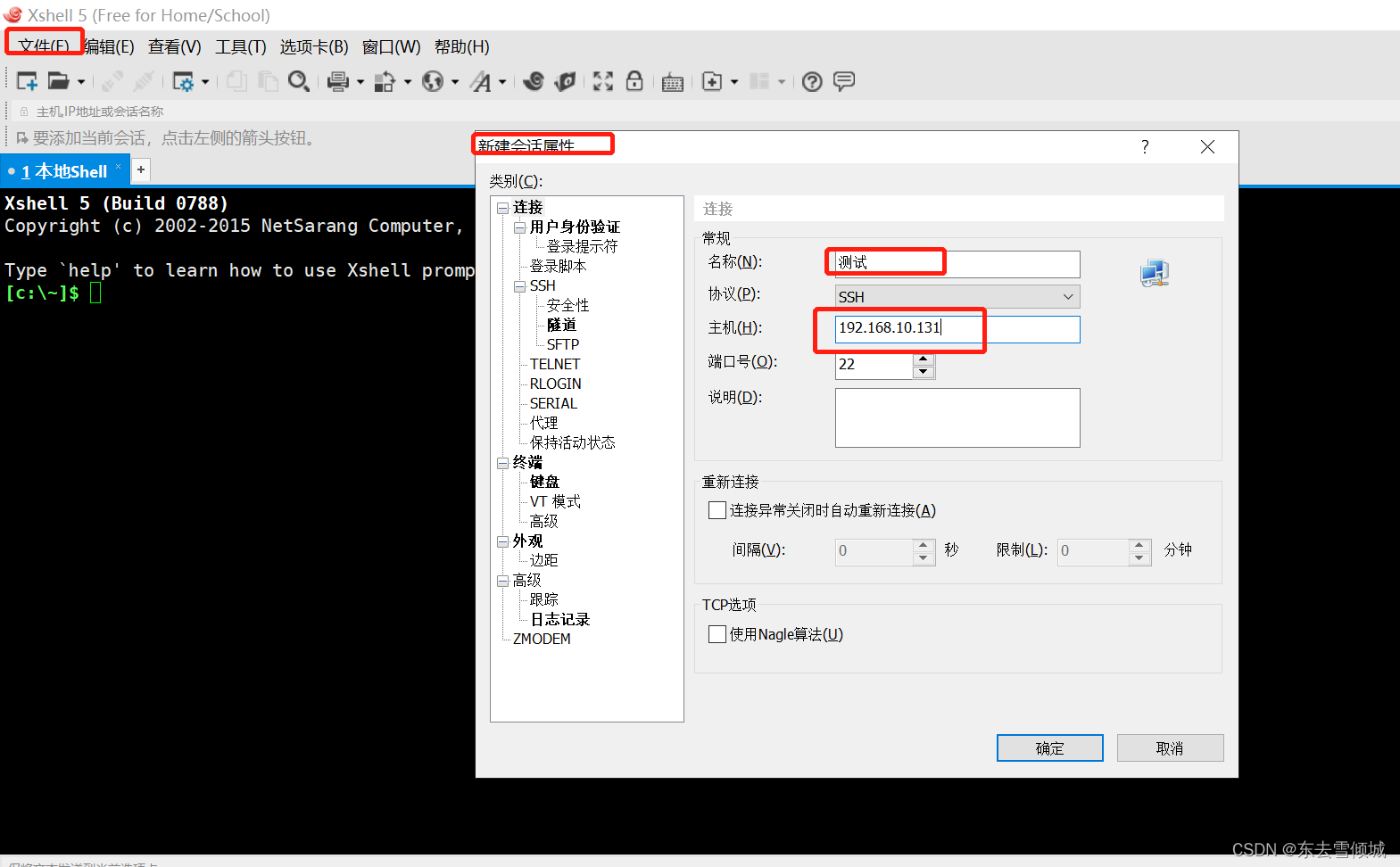Click the Open Session folder icon

pyautogui.click(x=58, y=81)
